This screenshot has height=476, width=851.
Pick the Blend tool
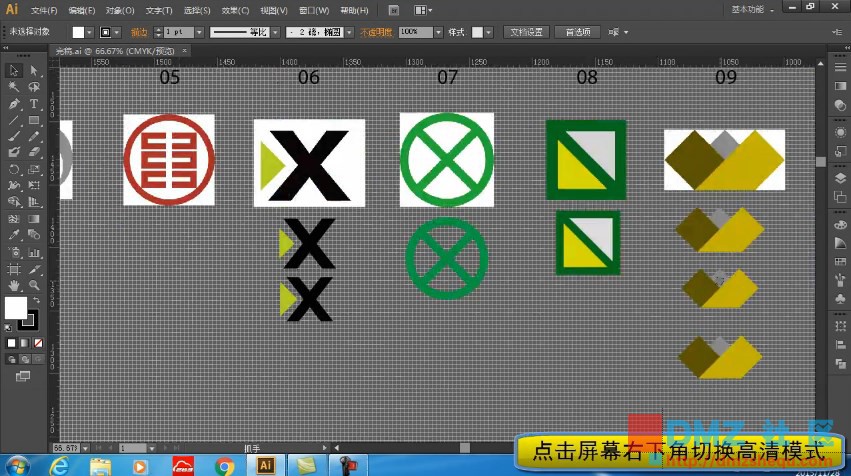point(34,235)
